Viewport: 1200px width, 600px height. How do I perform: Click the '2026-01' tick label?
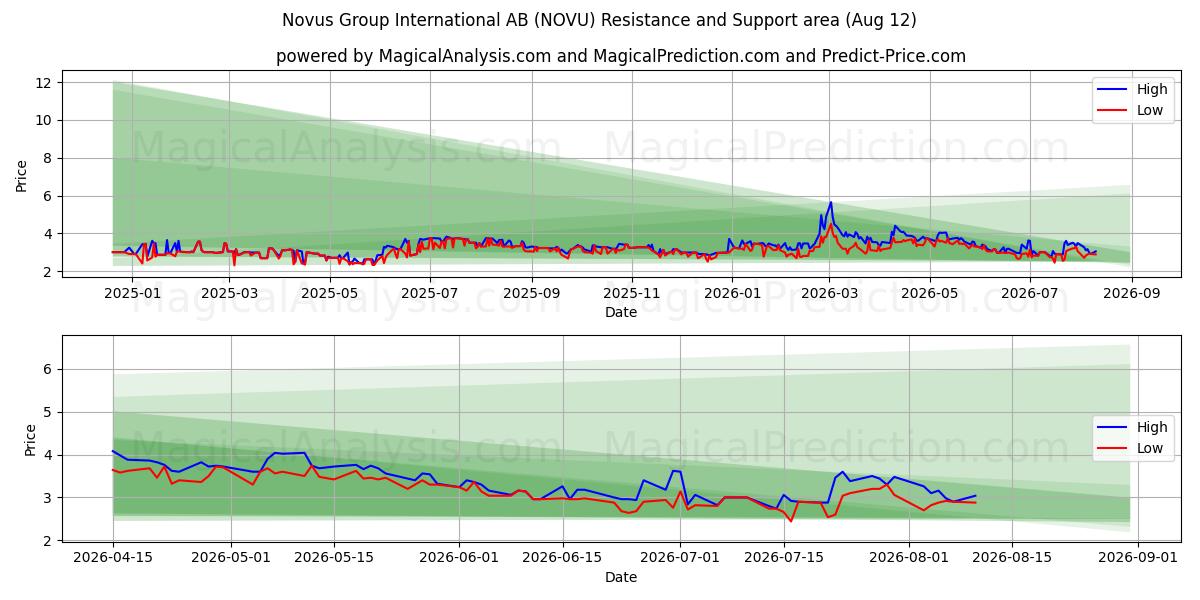coord(731,293)
